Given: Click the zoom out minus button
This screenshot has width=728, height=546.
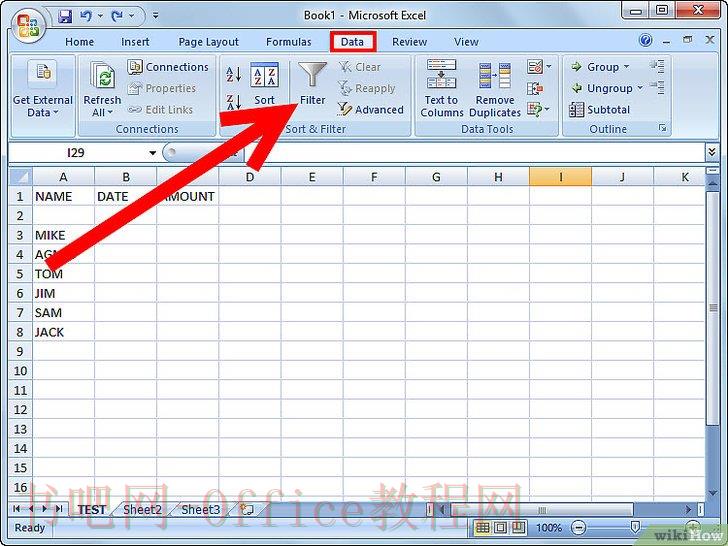Looking at the screenshot, I should pos(578,527).
